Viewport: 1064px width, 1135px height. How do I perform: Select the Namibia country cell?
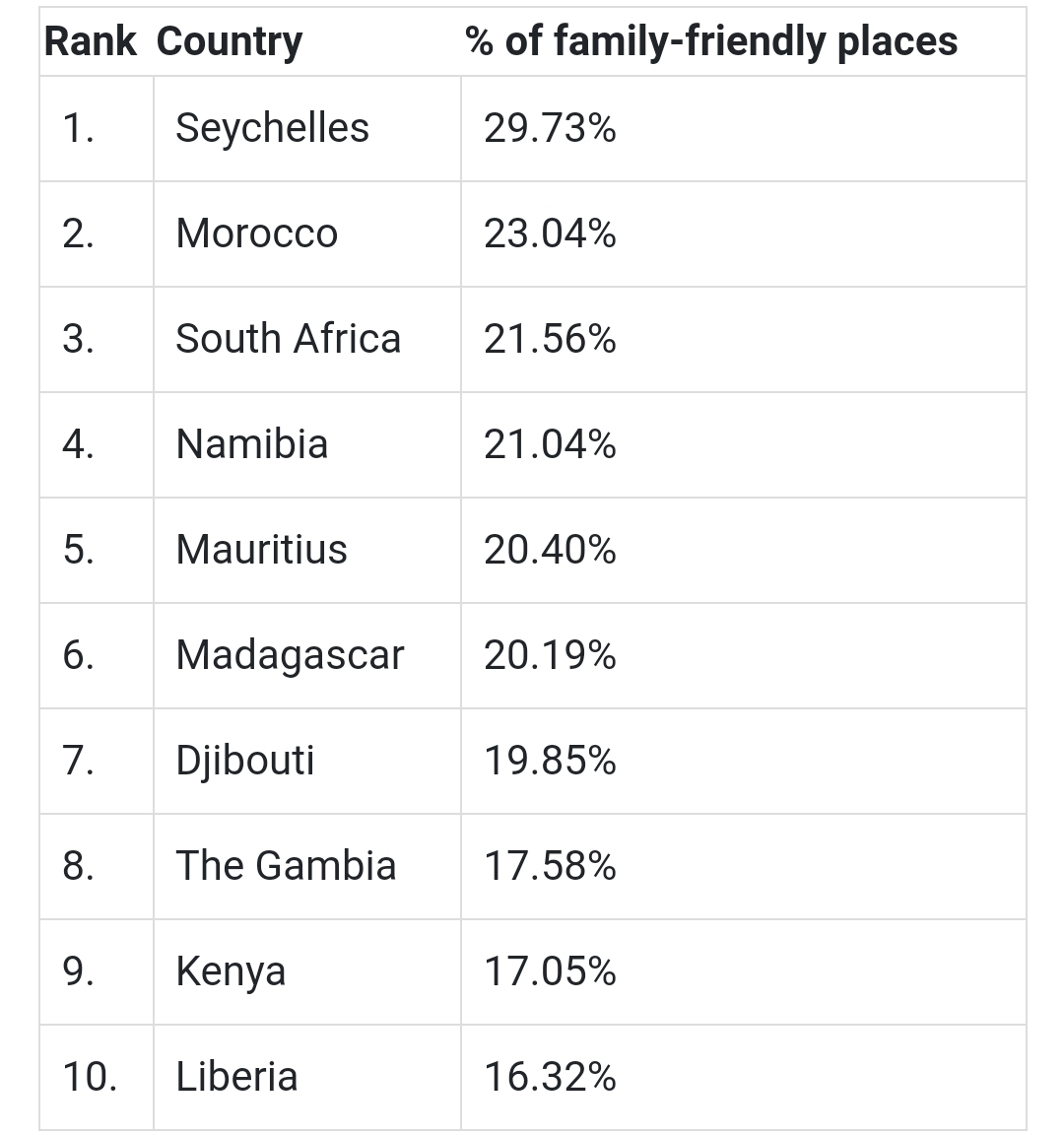(251, 444)
